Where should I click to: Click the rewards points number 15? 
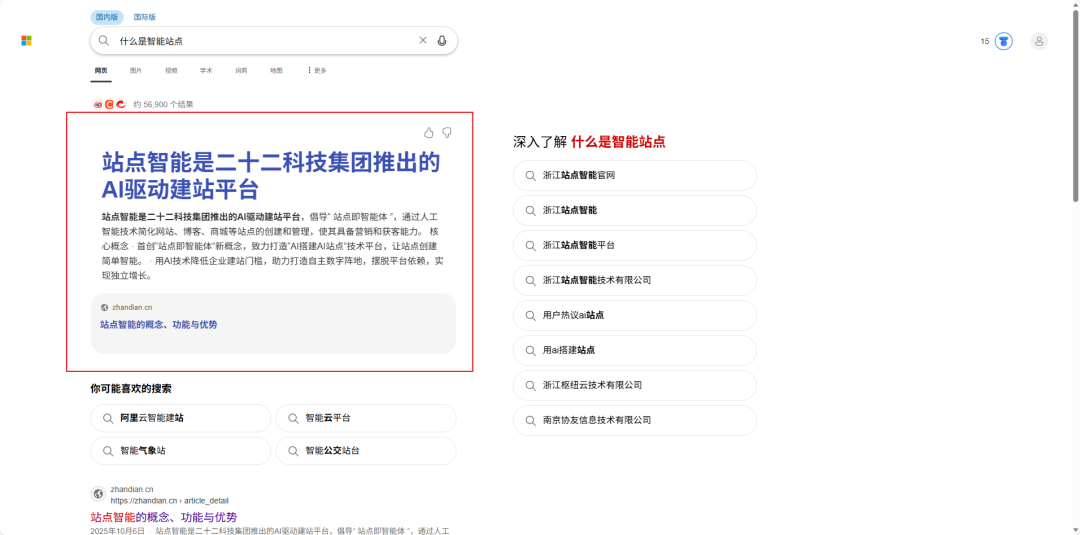985,41
